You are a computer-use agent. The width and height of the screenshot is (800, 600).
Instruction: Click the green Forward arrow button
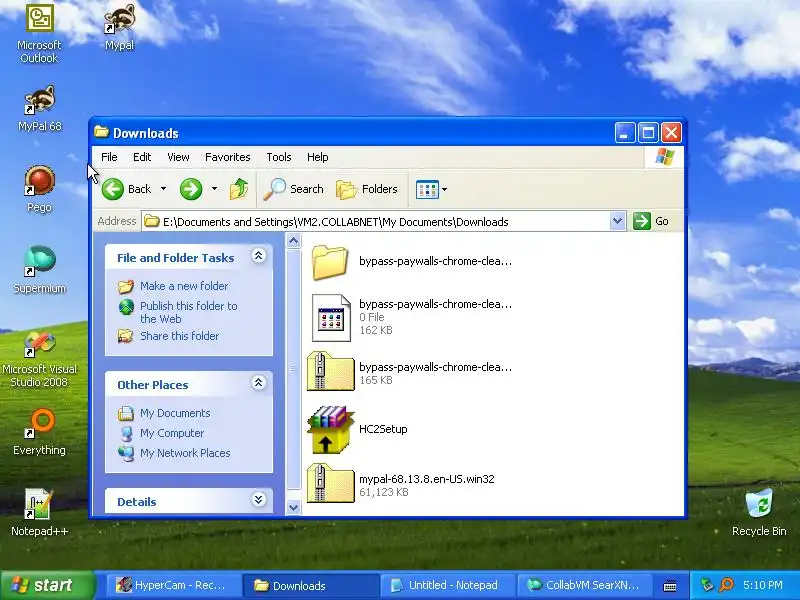click(191, 189)
